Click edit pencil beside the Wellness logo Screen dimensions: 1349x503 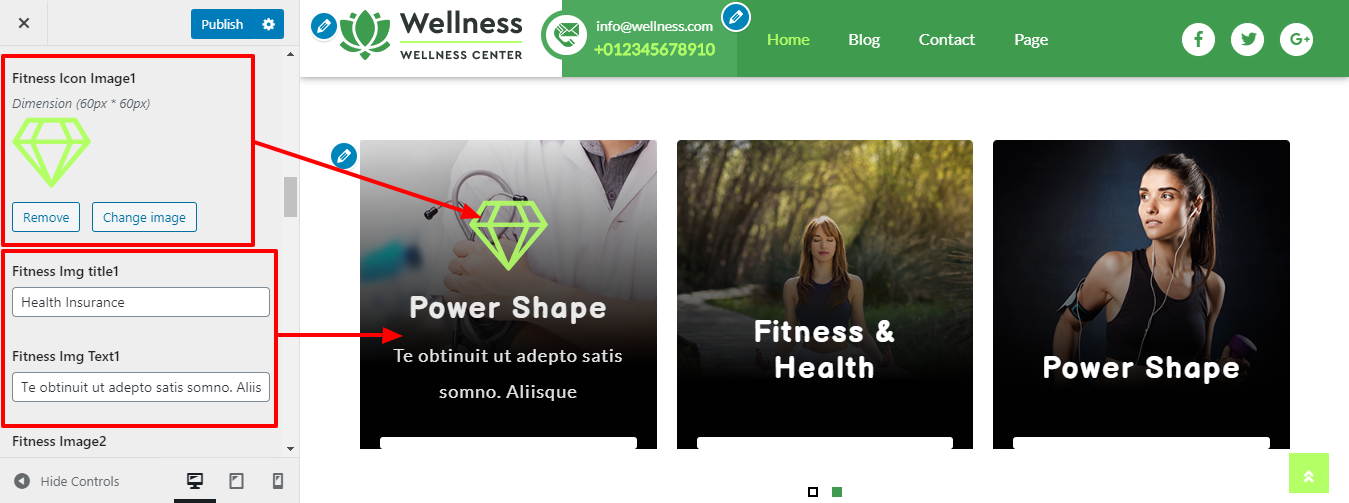tap(324, 26)
